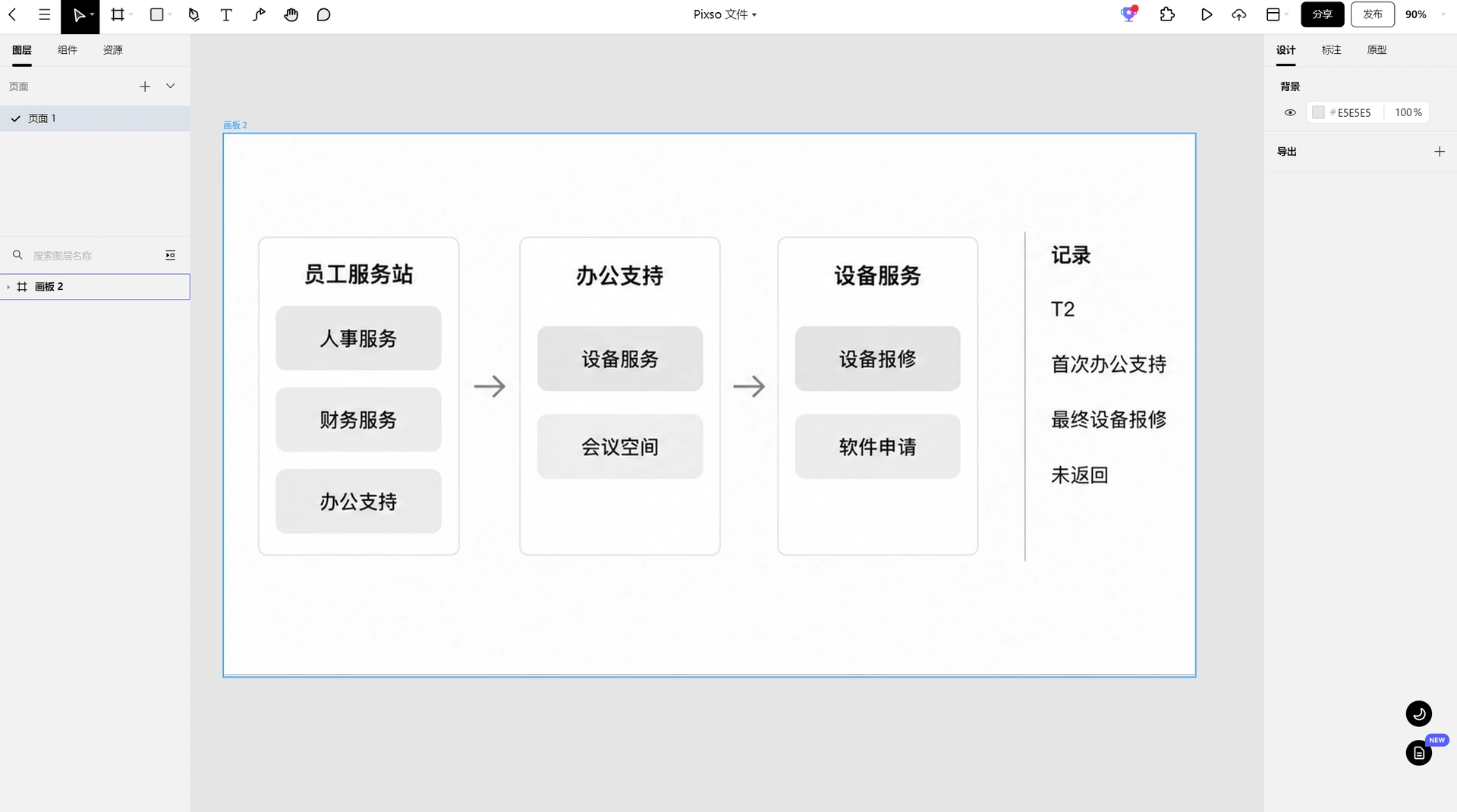Select the Move arrow tool
Image resolution: width=1457 pixels, height=812 pixels.
(78, 15)
